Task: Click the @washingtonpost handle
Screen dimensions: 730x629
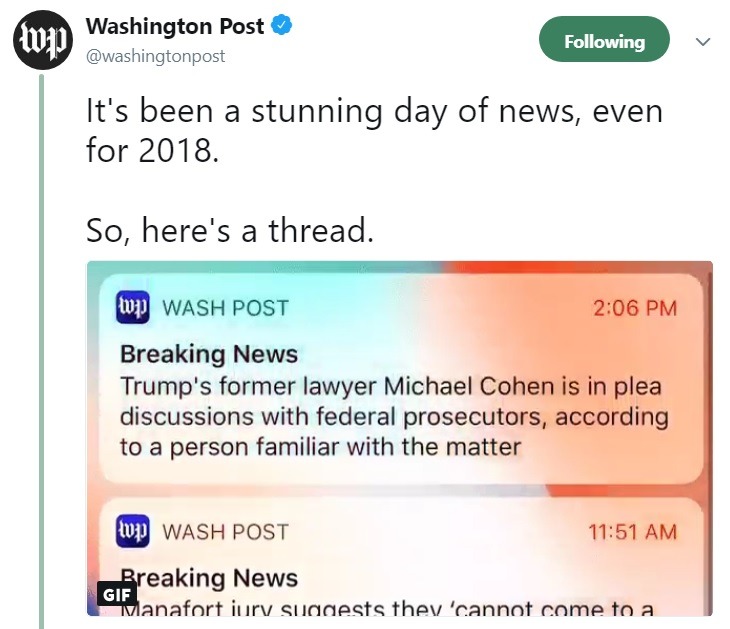Action: point(156,56)
